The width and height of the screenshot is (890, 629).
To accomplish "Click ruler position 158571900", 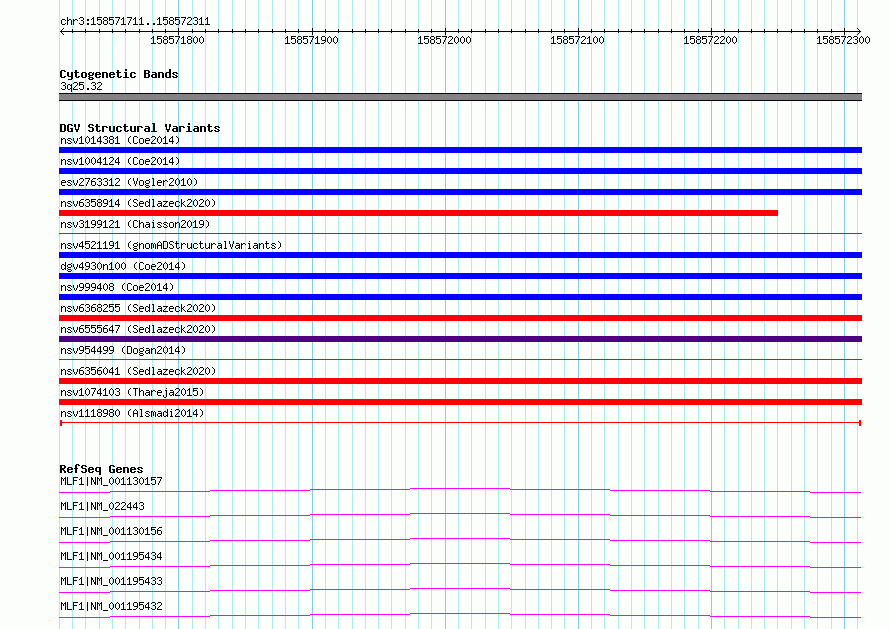I will click(311, 40).
